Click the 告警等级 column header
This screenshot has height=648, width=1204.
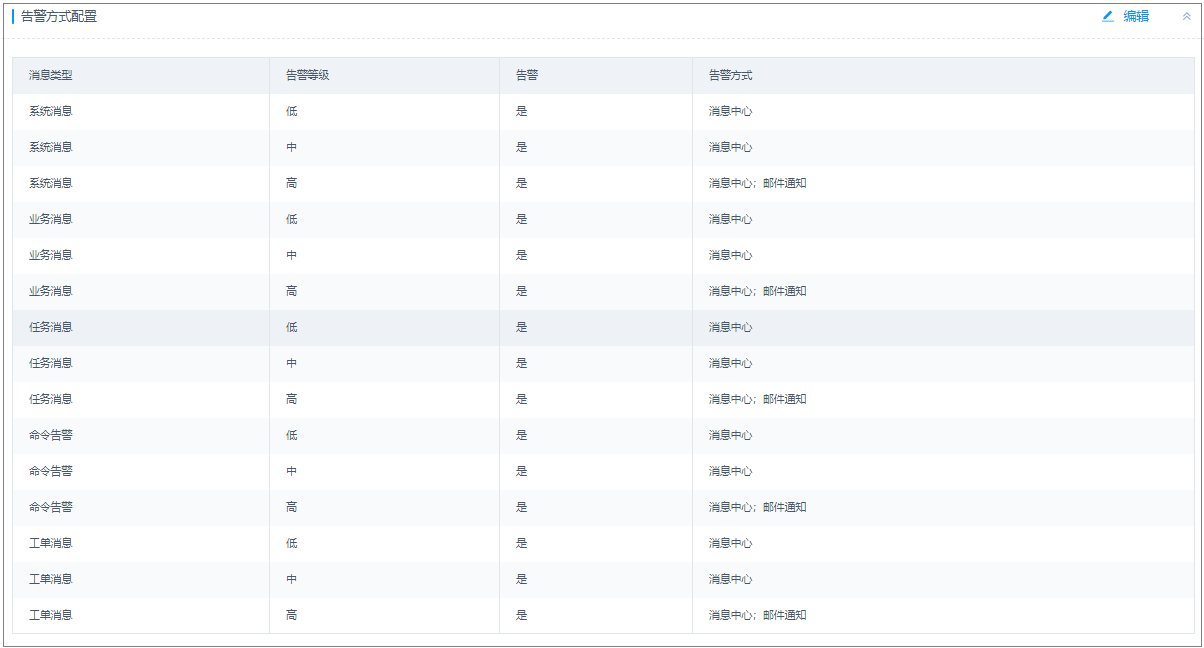(307, 75)
